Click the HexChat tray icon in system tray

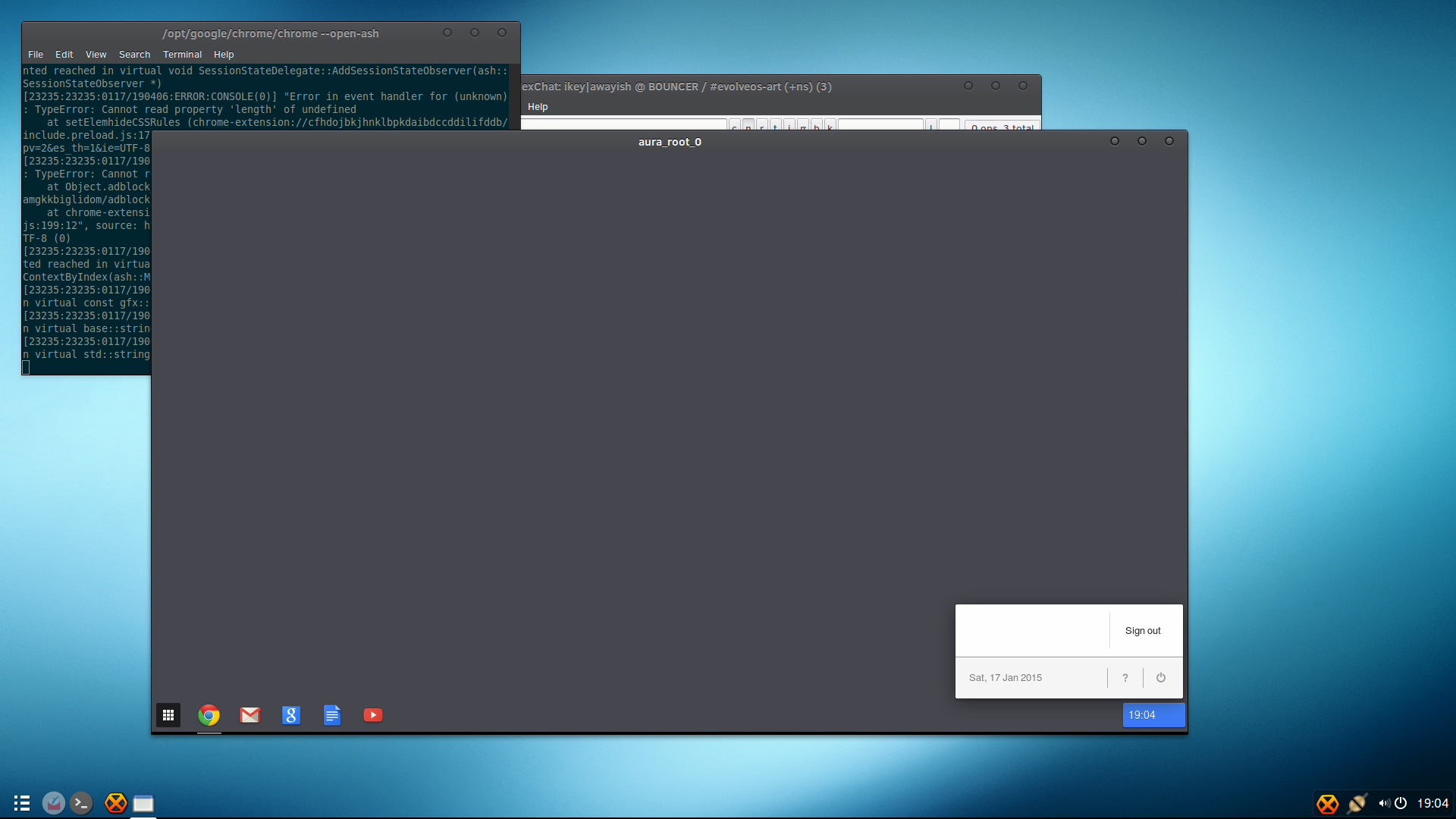1327,804
